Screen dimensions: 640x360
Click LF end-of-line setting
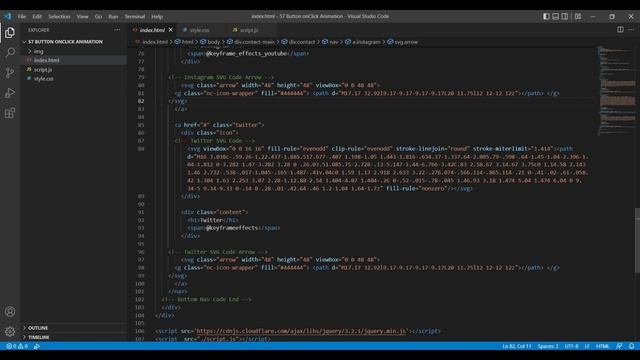click(x=587, y=346)
